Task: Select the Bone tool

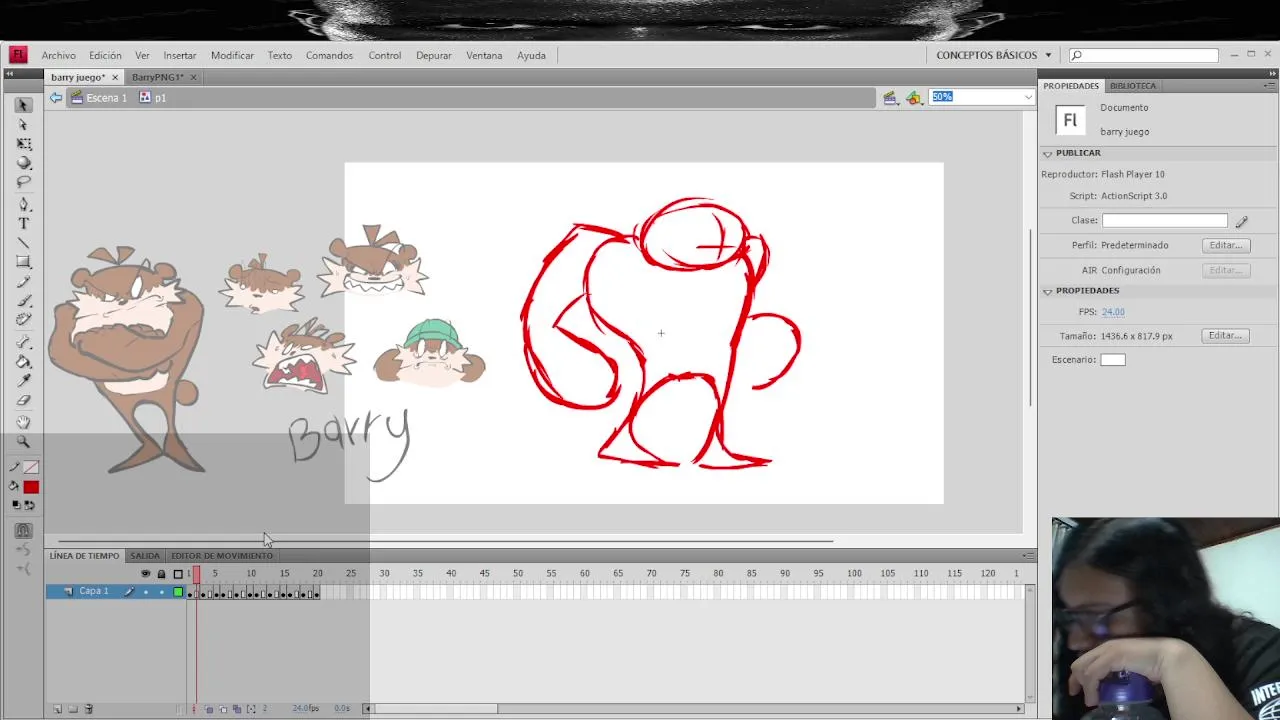Action: [23, 343]
